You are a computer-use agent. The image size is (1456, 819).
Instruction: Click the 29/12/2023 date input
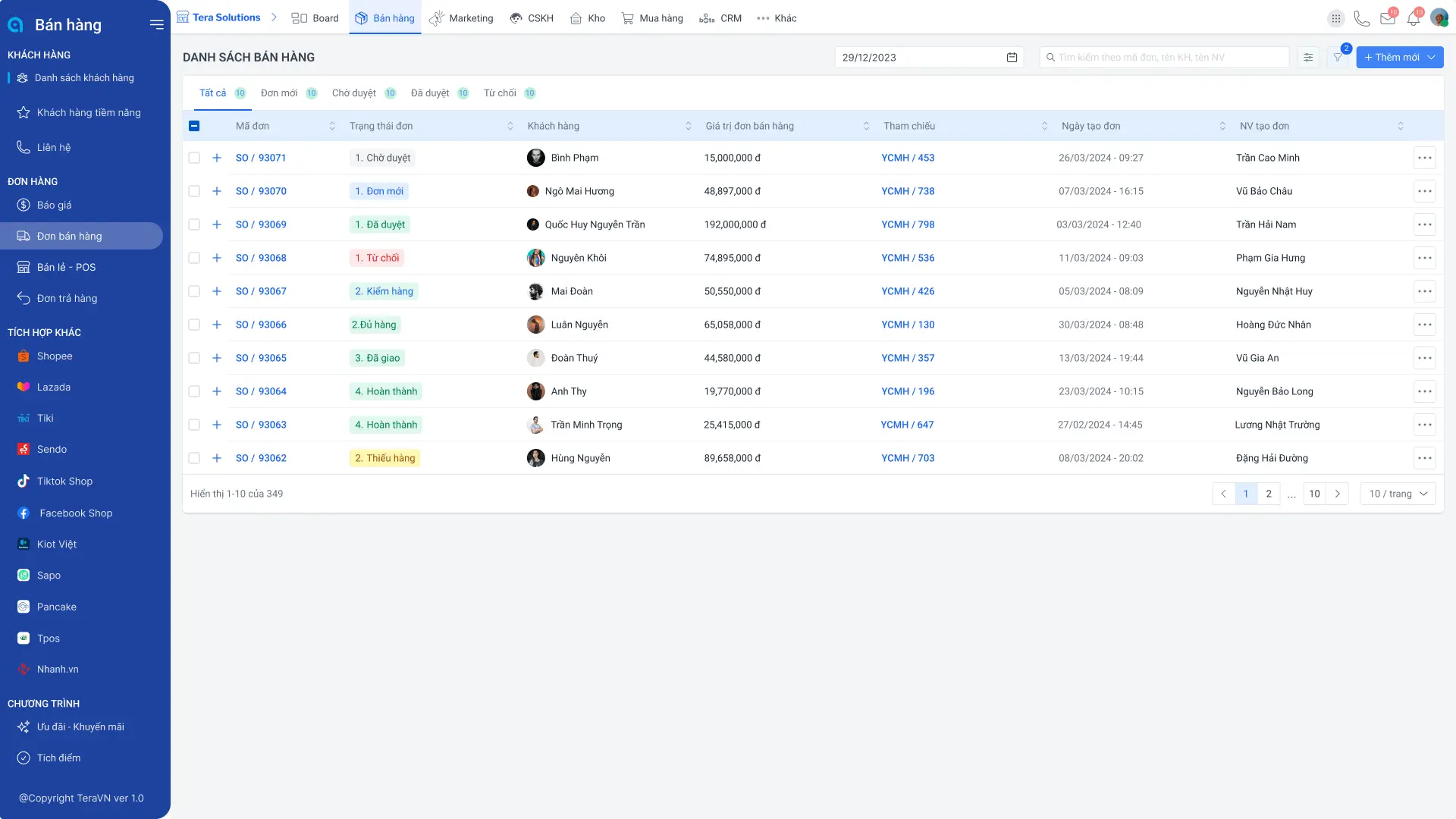929,58
